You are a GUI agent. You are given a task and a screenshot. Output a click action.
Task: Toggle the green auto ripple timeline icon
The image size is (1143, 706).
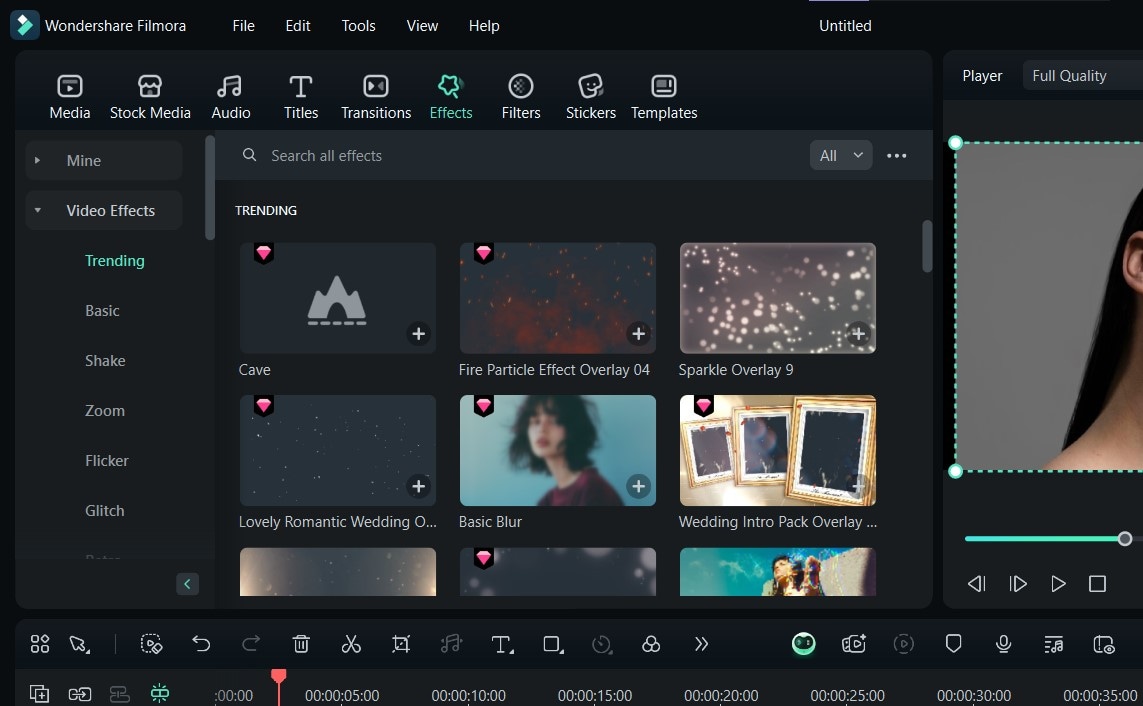(160, 693)
